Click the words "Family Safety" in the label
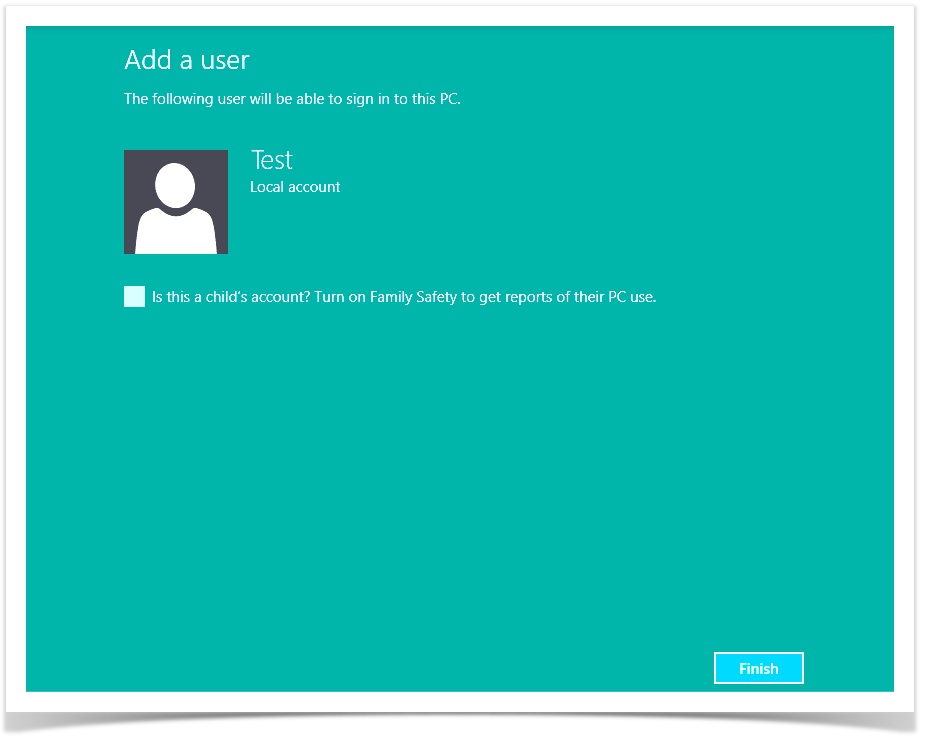Viewport: 928px width, 741px height. [x=413, y=297]
